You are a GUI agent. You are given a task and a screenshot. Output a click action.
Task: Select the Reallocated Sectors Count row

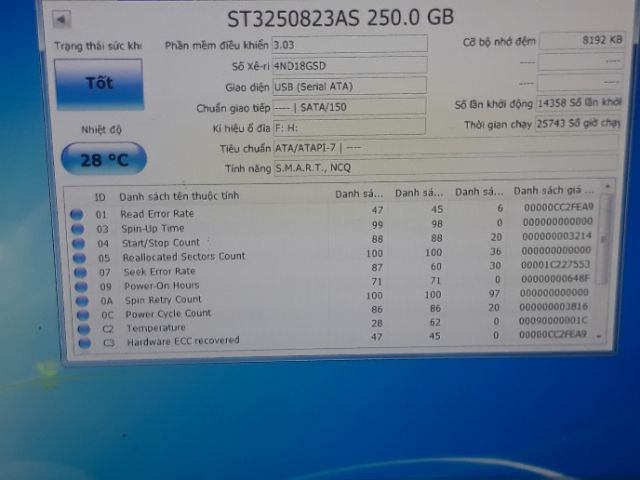tap(332, 254)
